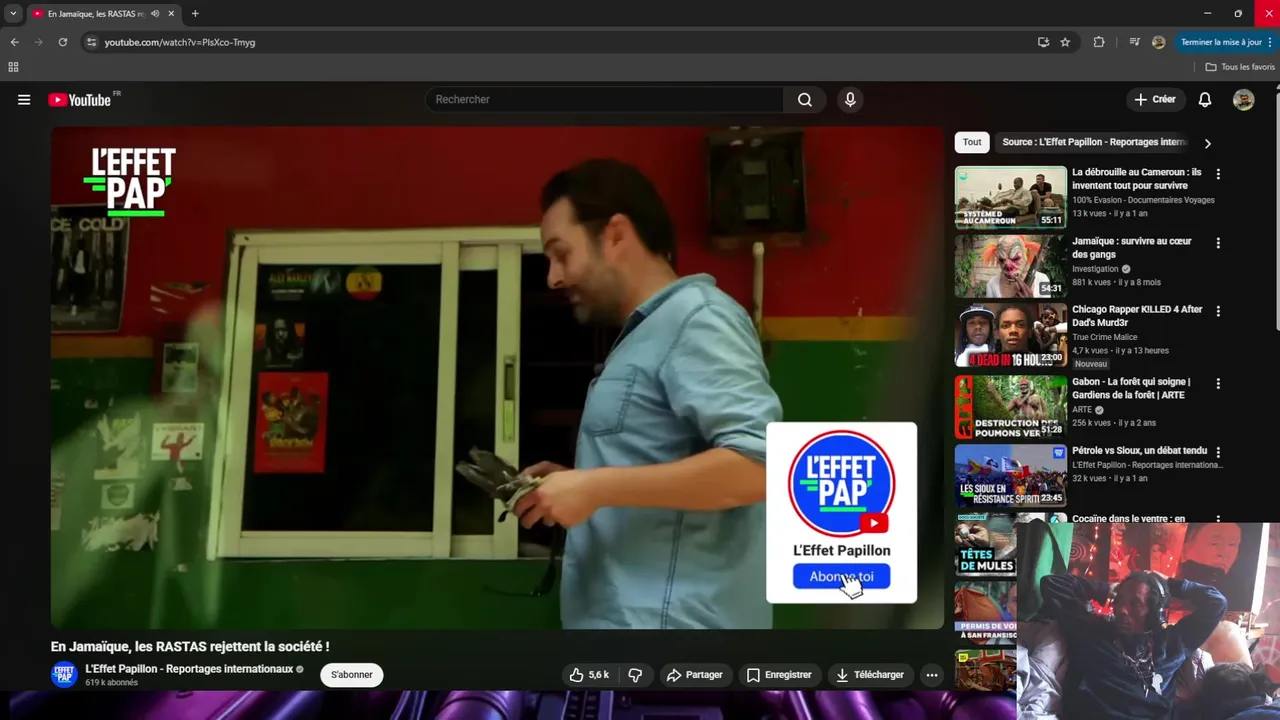Screen dimensions: 1280x720
Task: Open the YouTube account avatar menu
Action: (x=1243, y=99)
